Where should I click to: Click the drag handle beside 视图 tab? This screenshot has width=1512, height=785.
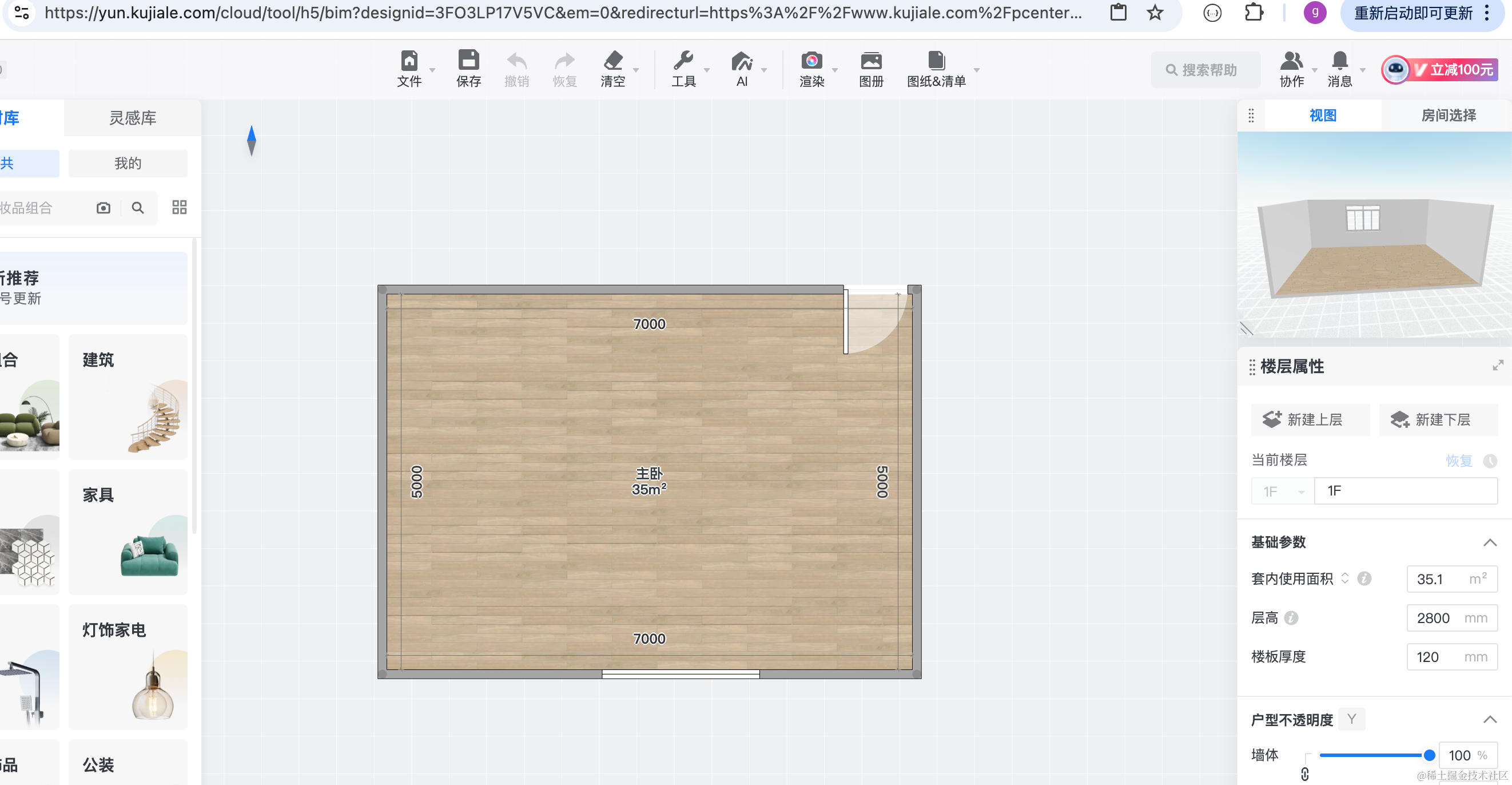(1251, 116)
